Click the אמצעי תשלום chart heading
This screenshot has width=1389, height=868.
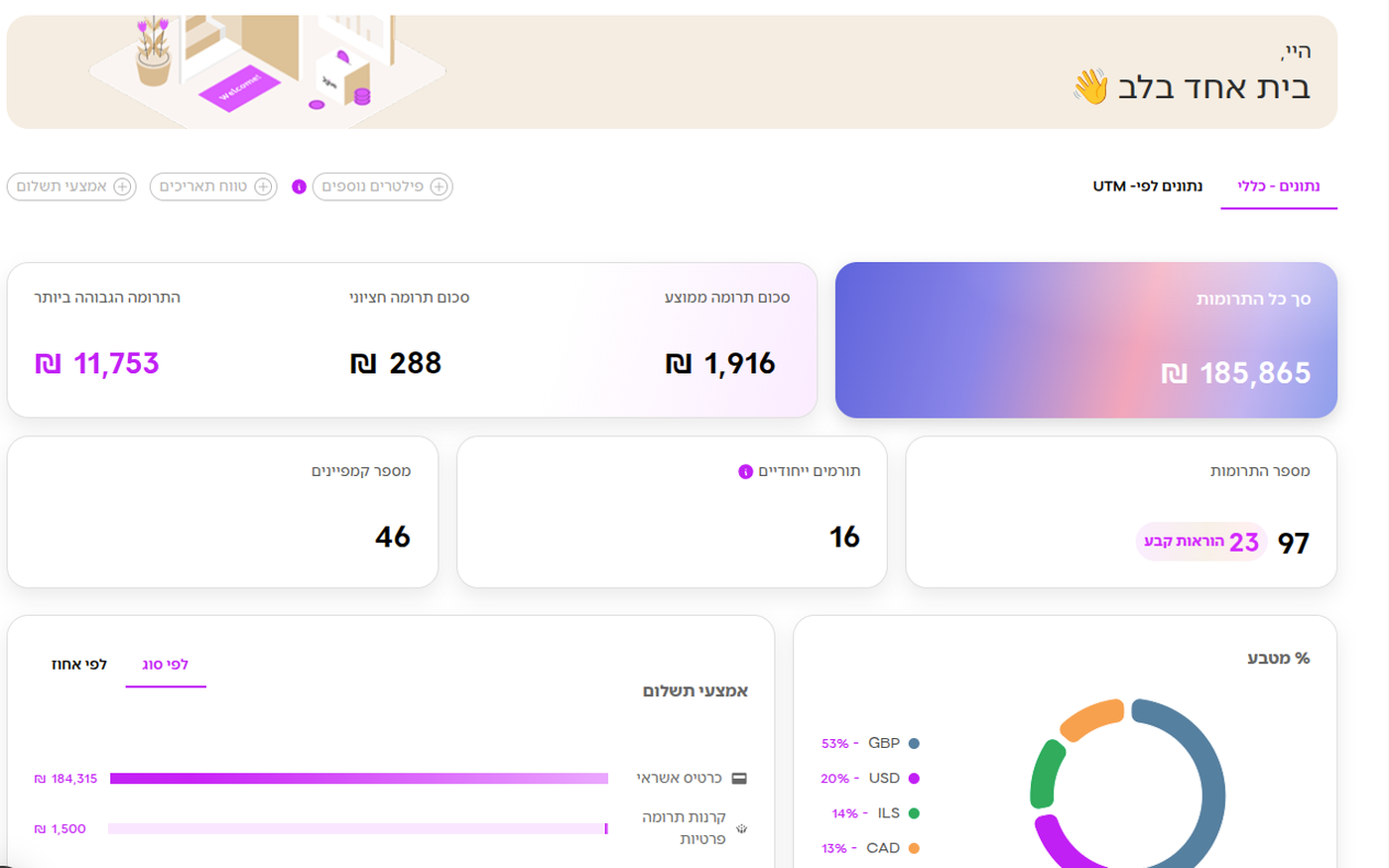695,691
